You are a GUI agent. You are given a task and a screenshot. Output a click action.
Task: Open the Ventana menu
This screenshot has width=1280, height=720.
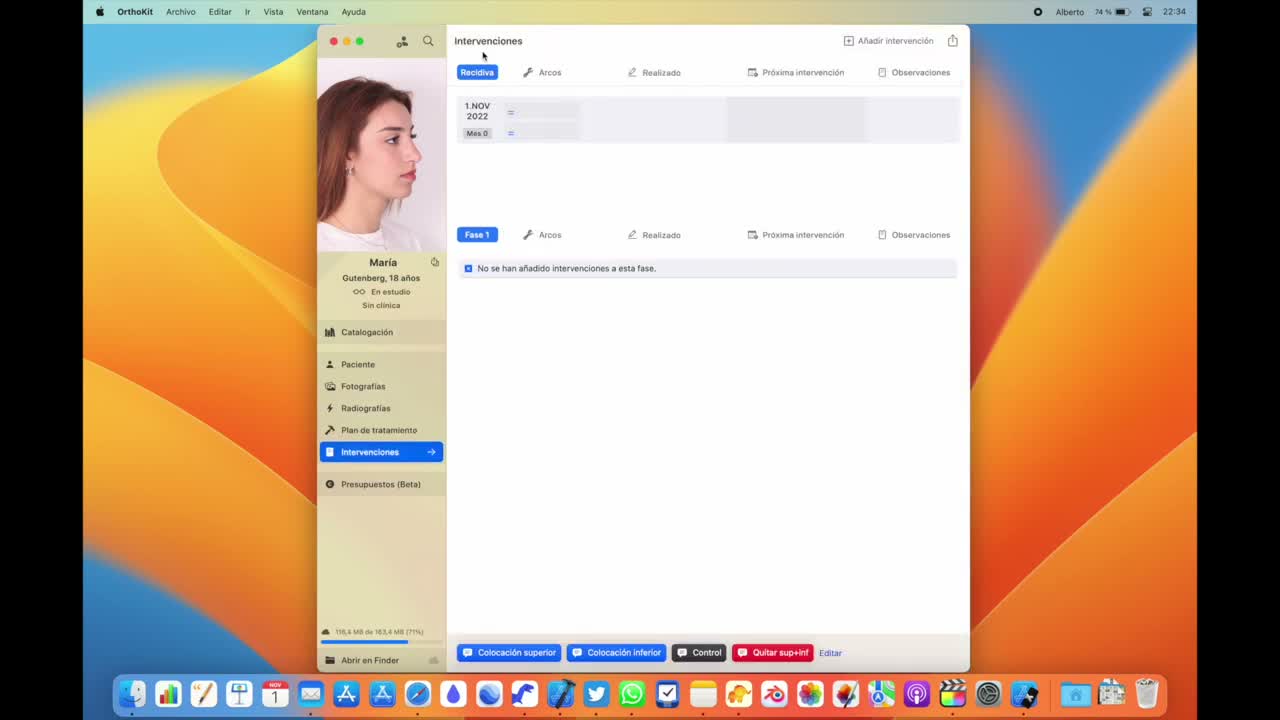pyautogui.click(x=312, y=12)
